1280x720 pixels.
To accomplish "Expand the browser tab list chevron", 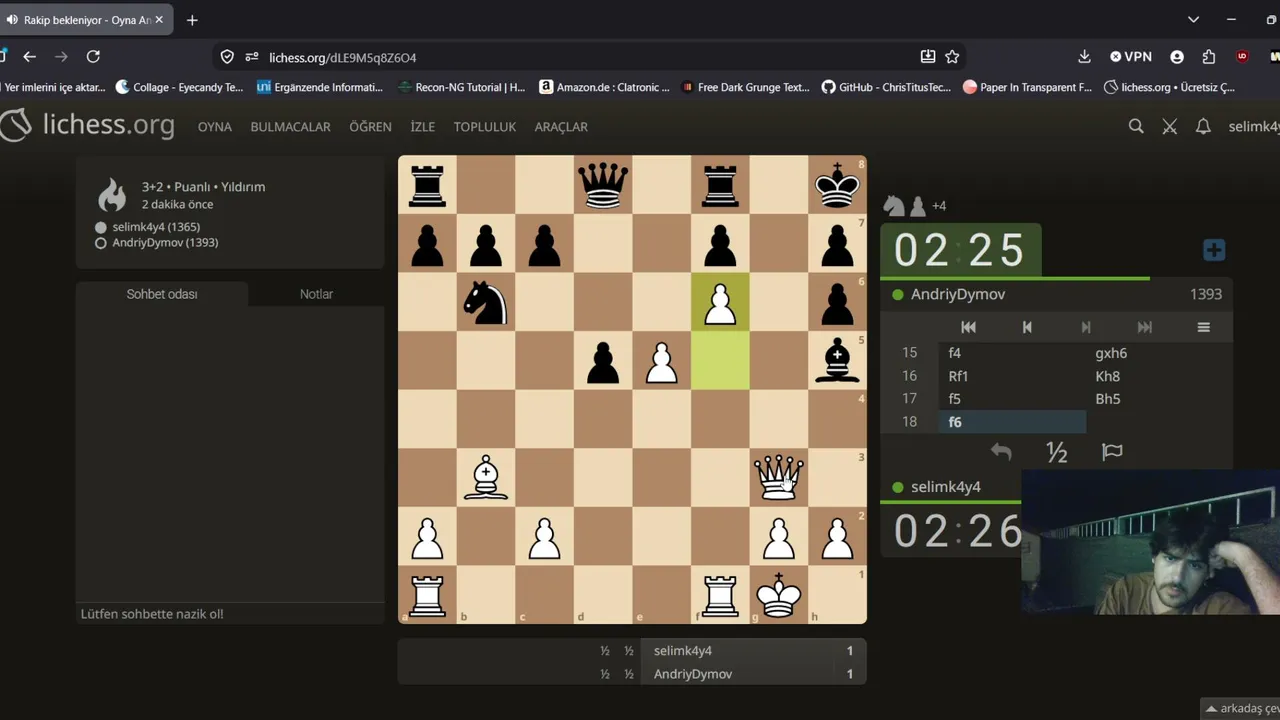I will (x=1193, y=20).
